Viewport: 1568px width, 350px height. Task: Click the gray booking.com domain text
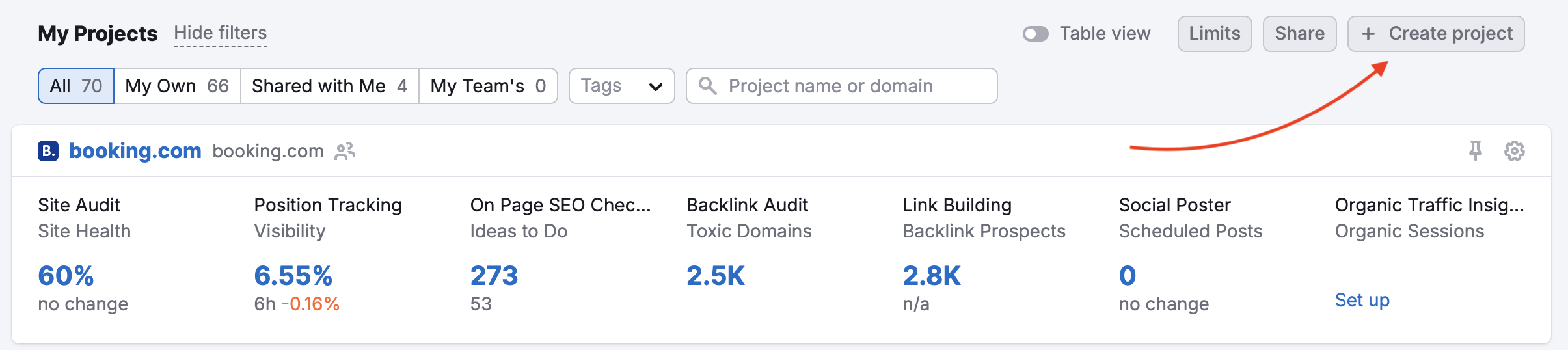[268, 151]
